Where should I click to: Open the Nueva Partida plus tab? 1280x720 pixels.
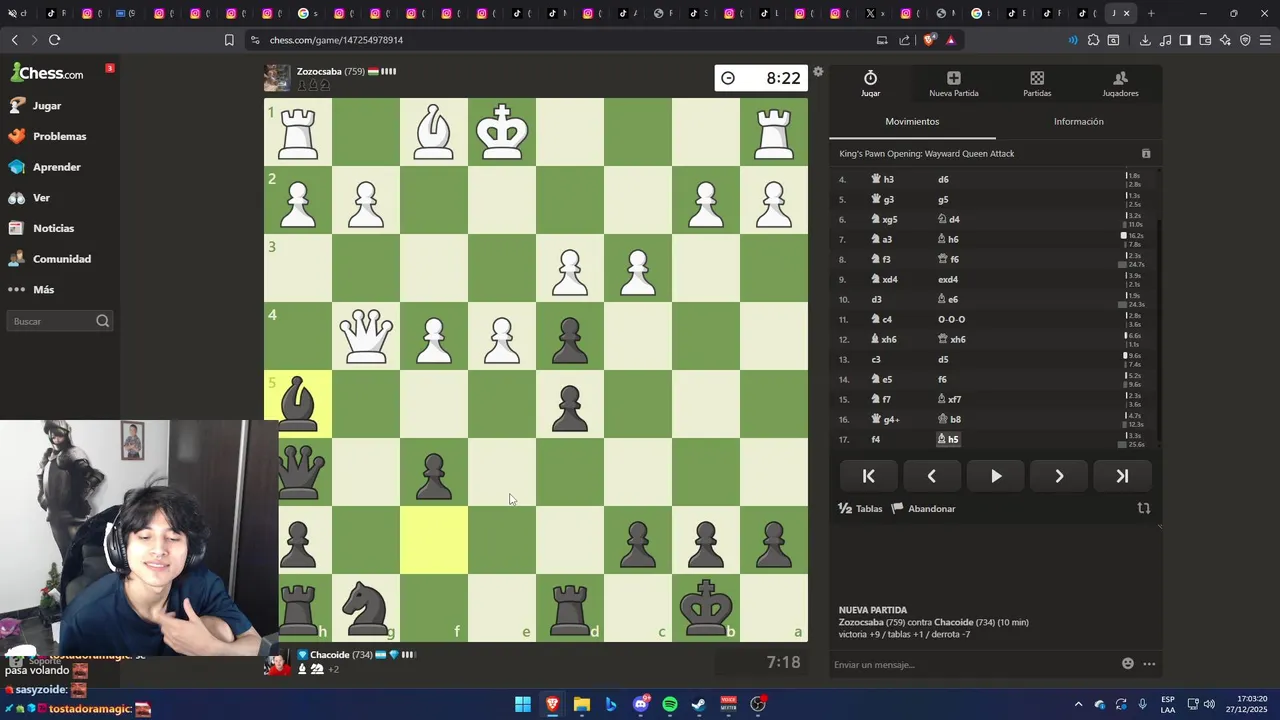click(953, 84)
